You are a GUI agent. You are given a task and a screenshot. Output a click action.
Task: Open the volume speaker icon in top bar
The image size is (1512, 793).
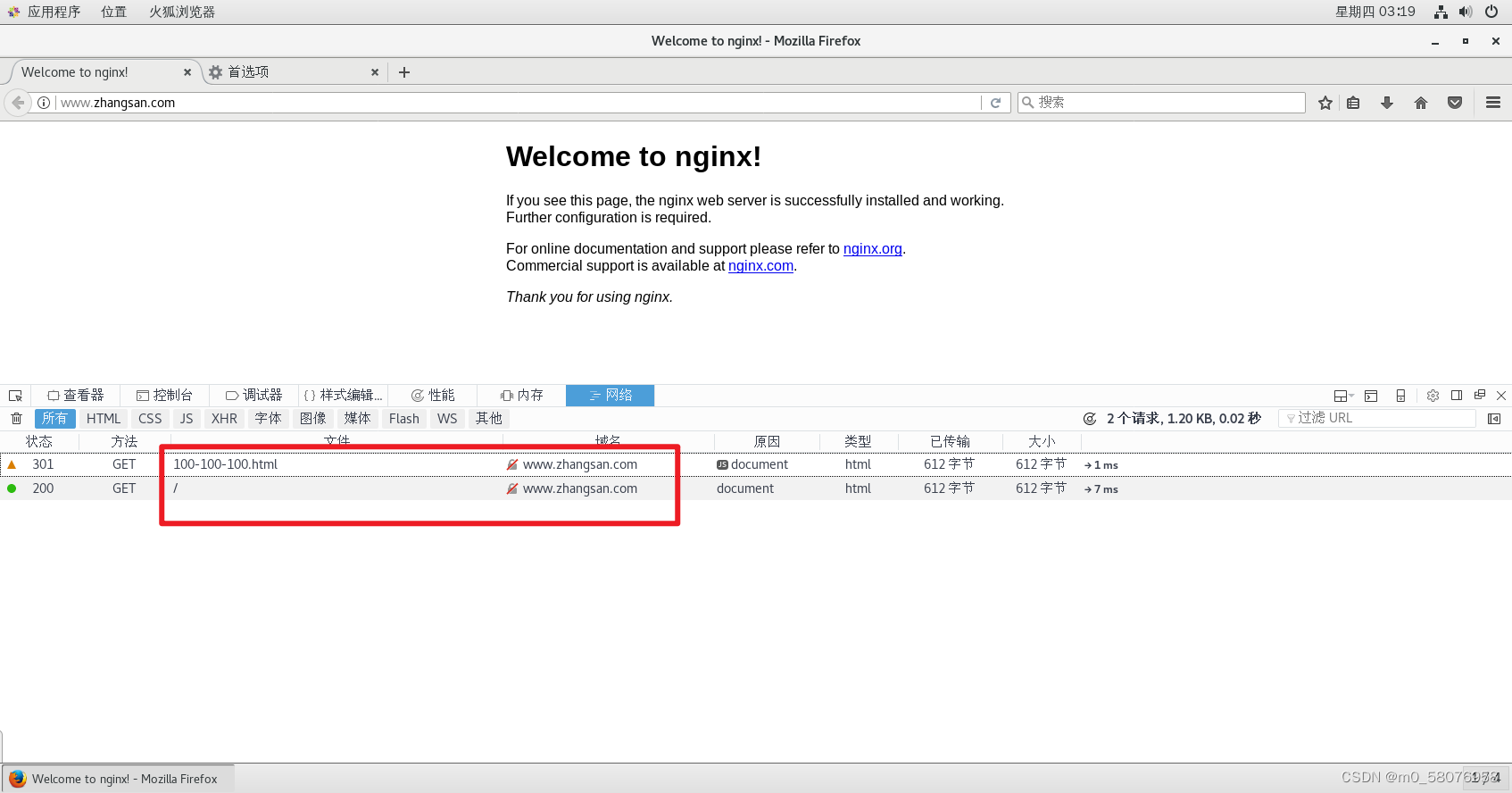coord(1466,12)
